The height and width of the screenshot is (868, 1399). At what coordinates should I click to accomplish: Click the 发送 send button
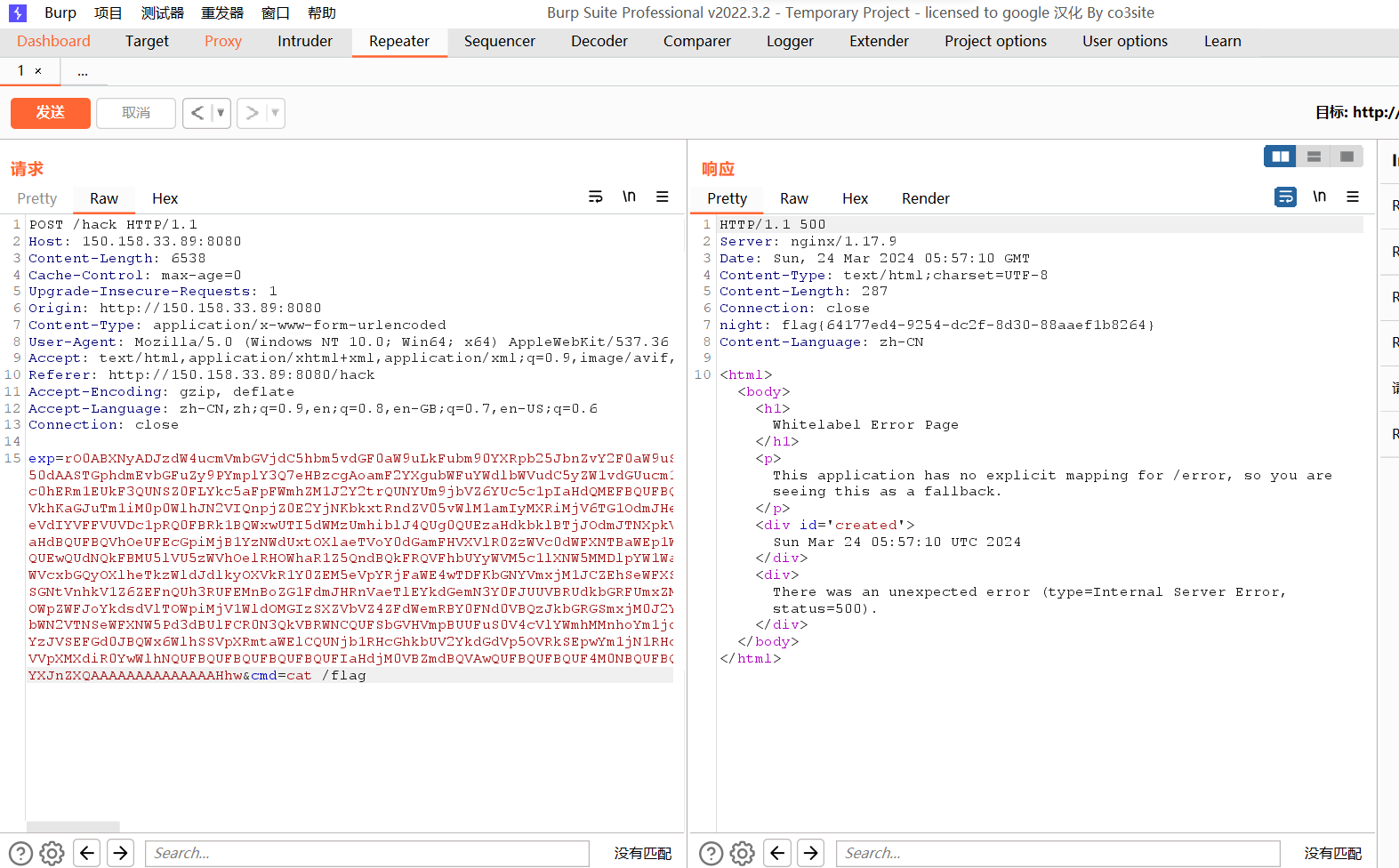51,113
